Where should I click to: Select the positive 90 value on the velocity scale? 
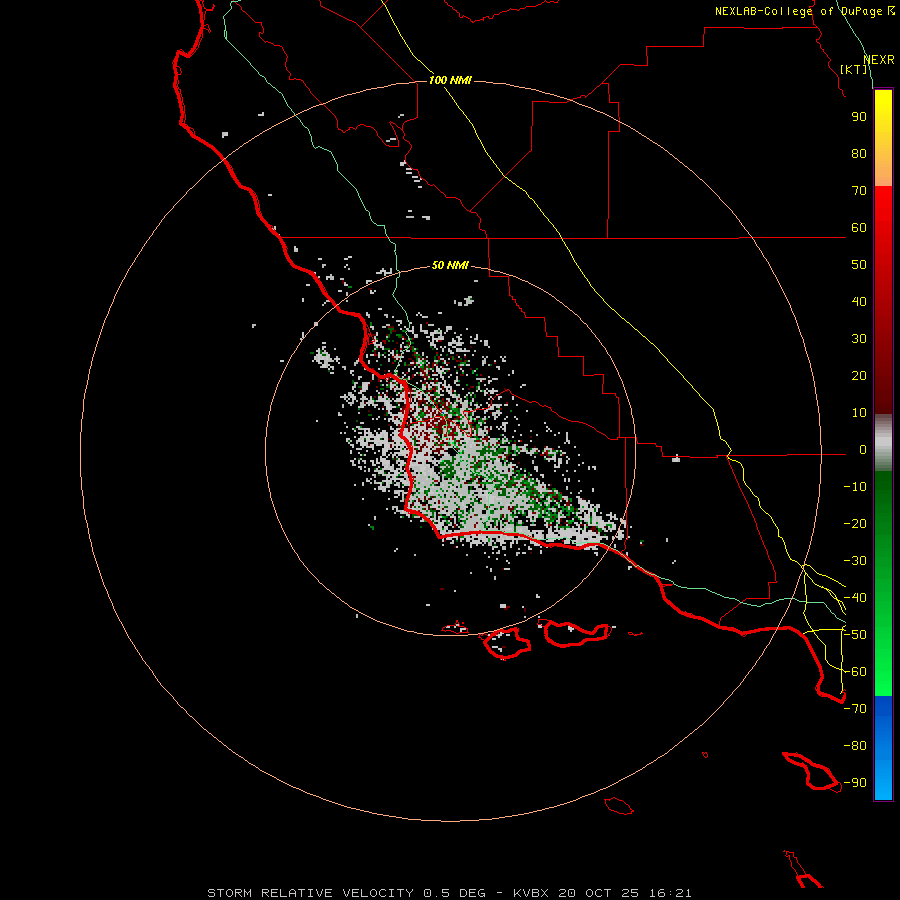[859, 117]
